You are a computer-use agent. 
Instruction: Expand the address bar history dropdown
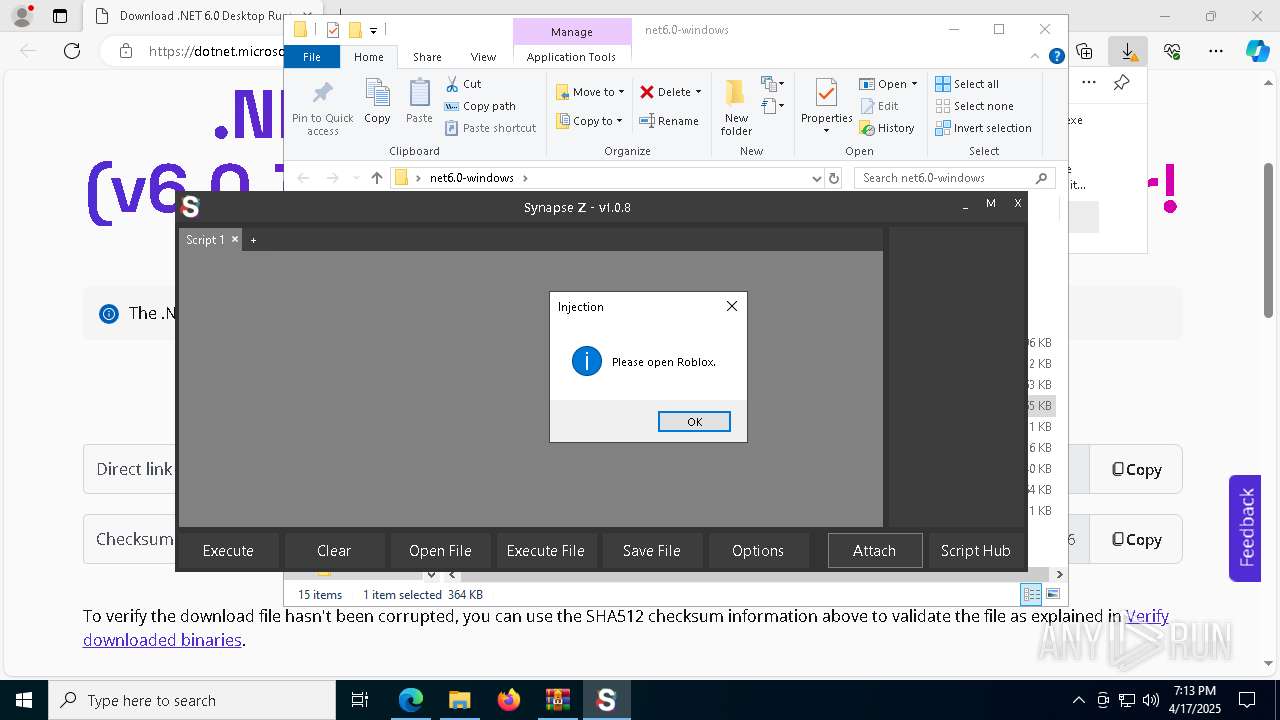817,178
